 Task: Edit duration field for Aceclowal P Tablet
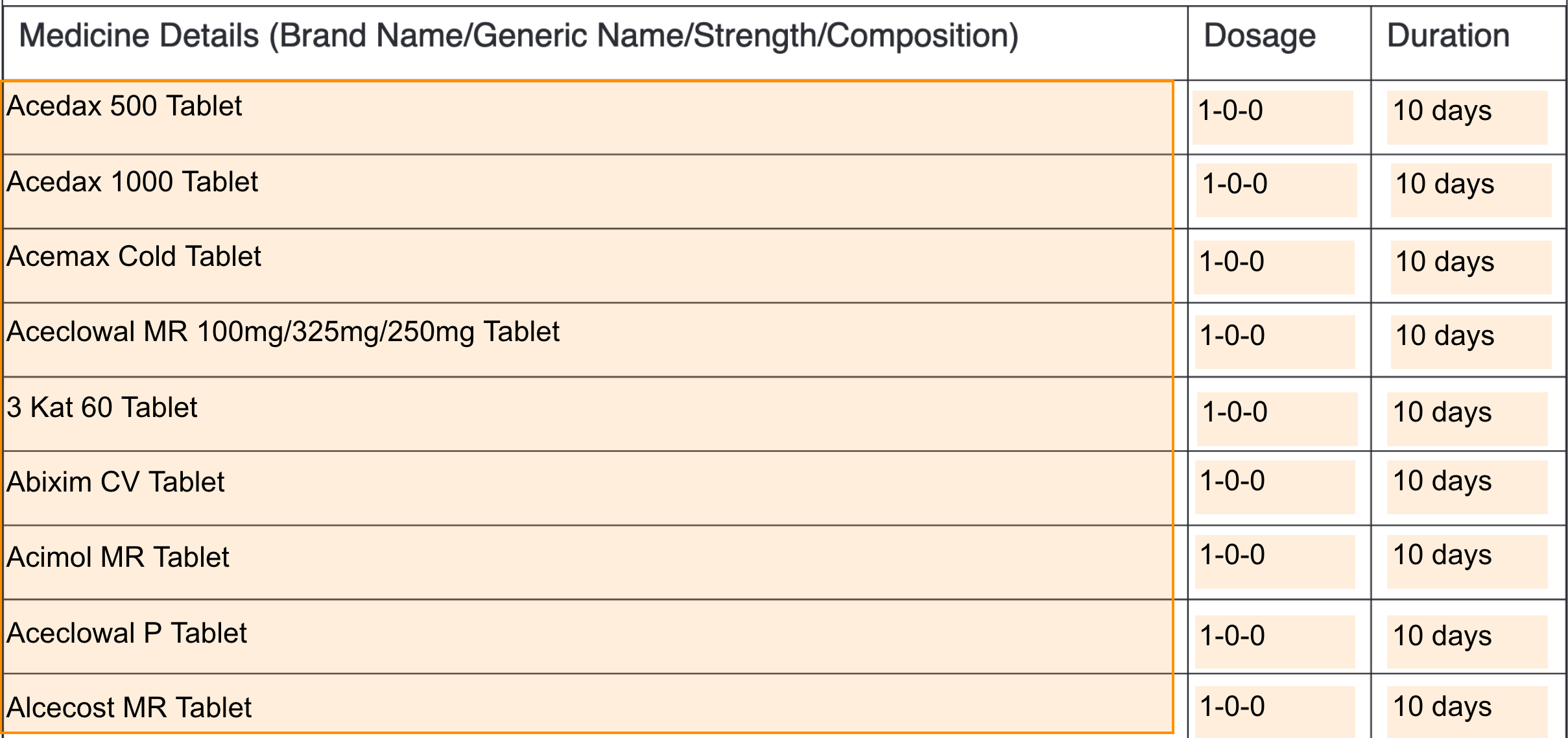pyautogui.click(x=1467, y=642)
